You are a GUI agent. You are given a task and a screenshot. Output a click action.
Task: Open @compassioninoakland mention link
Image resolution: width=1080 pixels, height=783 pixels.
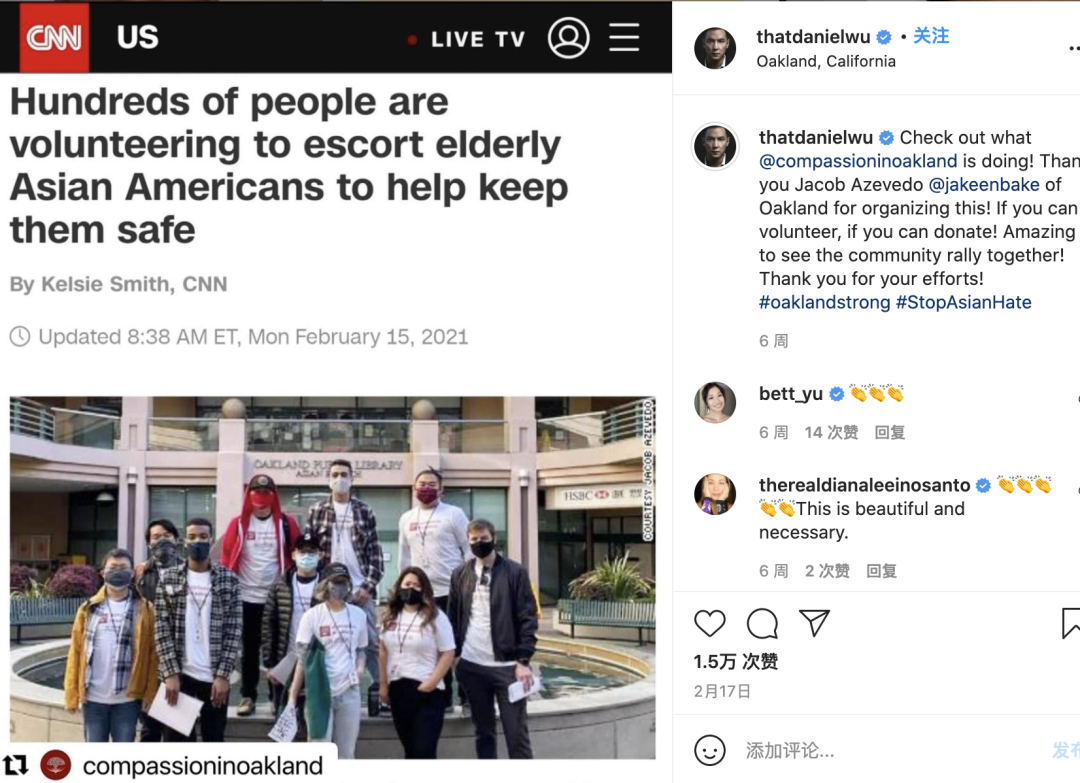tap(858, 161)
